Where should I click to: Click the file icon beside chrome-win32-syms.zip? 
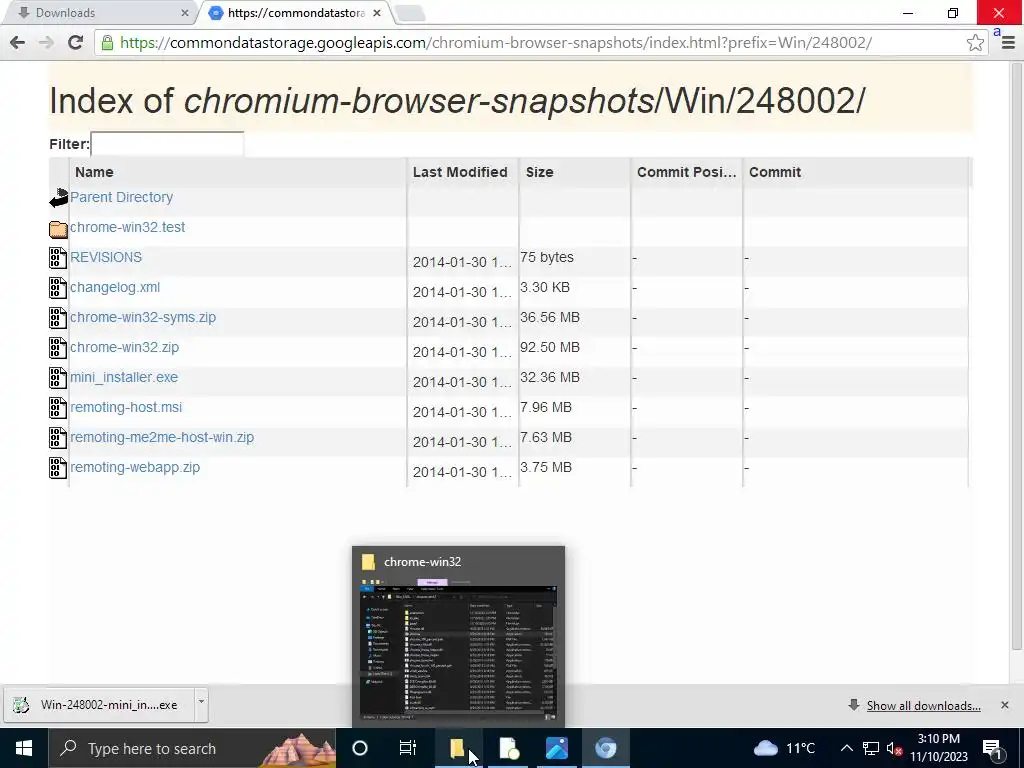click(x=58, y=318)
